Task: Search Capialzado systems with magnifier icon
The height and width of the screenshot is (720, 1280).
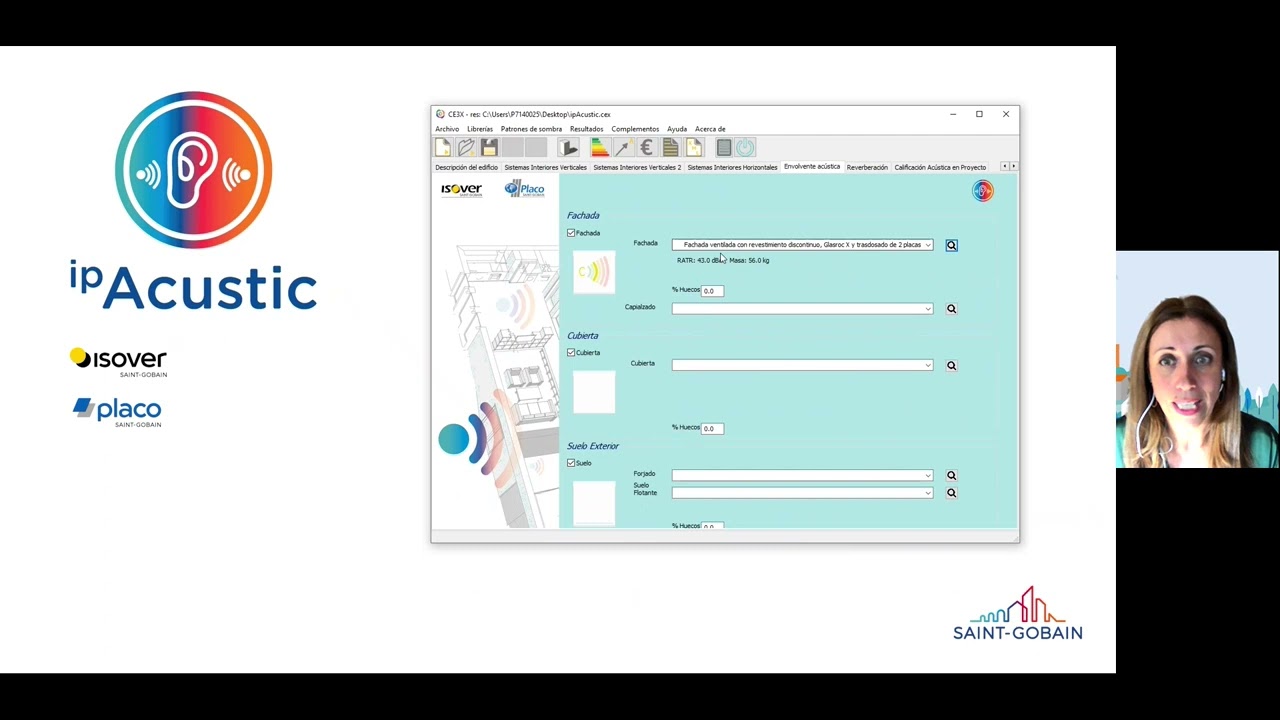Action: (951, 309)
